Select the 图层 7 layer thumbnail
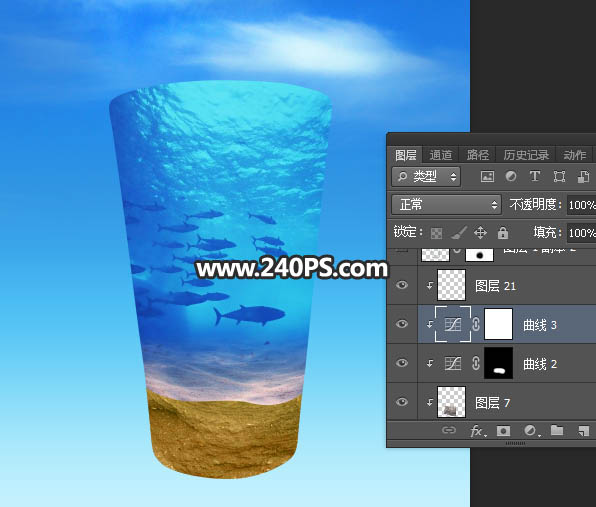Screen dimensions: 596x507 [452, 402]
